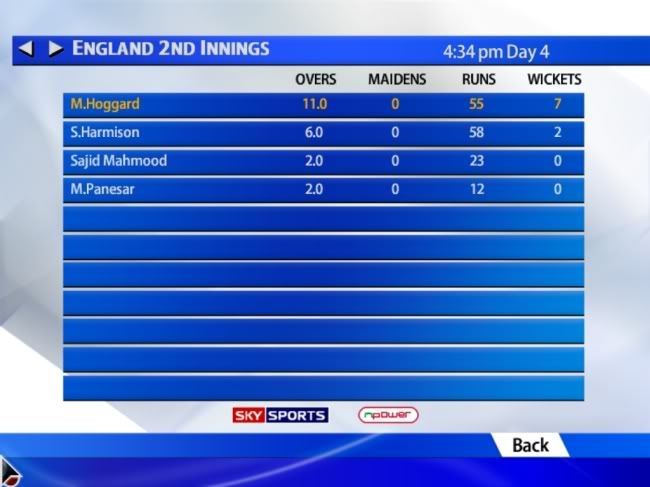The height and width of the screenshot is (487, 650).
Task: Select the S.Harmison bowler row
Action: pyautogui.click(x=323, y=133)
